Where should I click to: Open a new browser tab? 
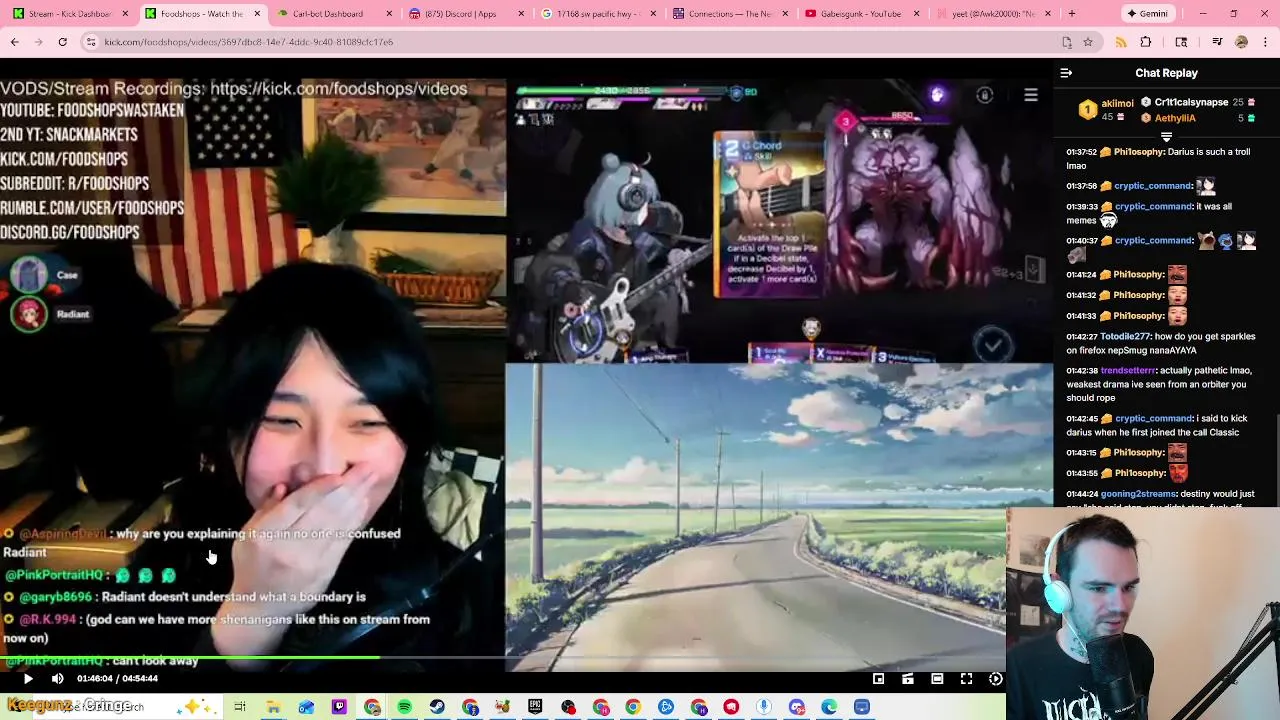pos(1071,14)
